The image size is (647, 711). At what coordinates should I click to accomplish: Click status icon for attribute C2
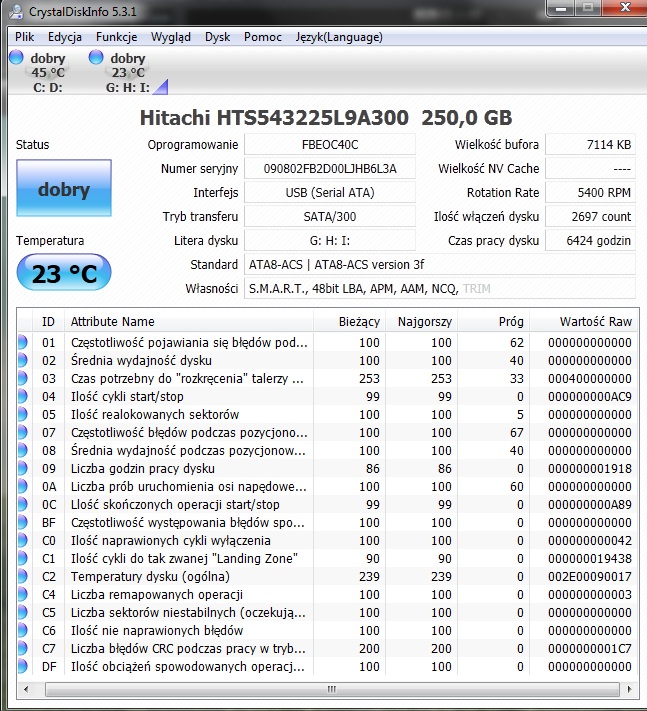pos(23,576)
